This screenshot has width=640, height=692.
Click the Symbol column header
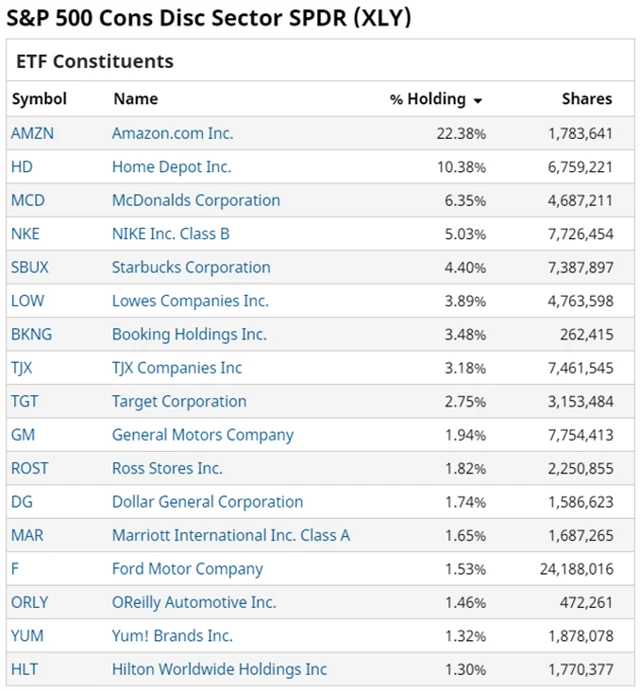pos(39,99)
